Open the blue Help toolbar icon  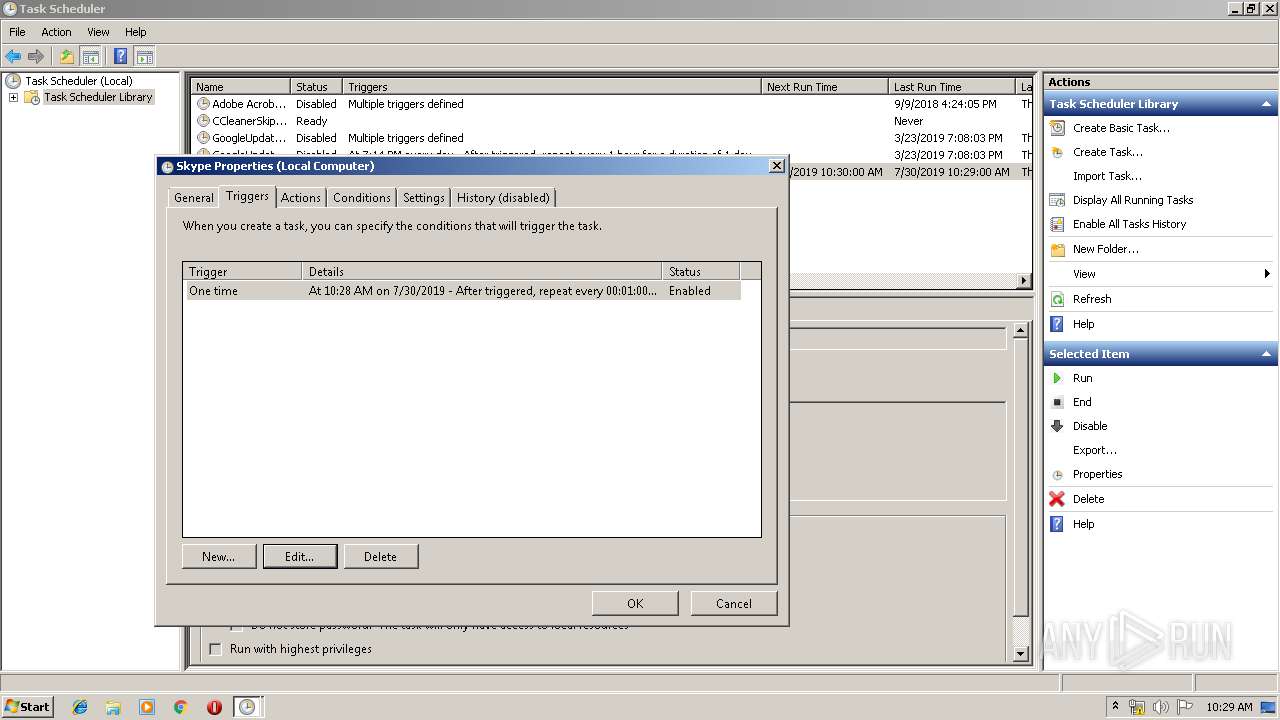click(x=120, y=57)
